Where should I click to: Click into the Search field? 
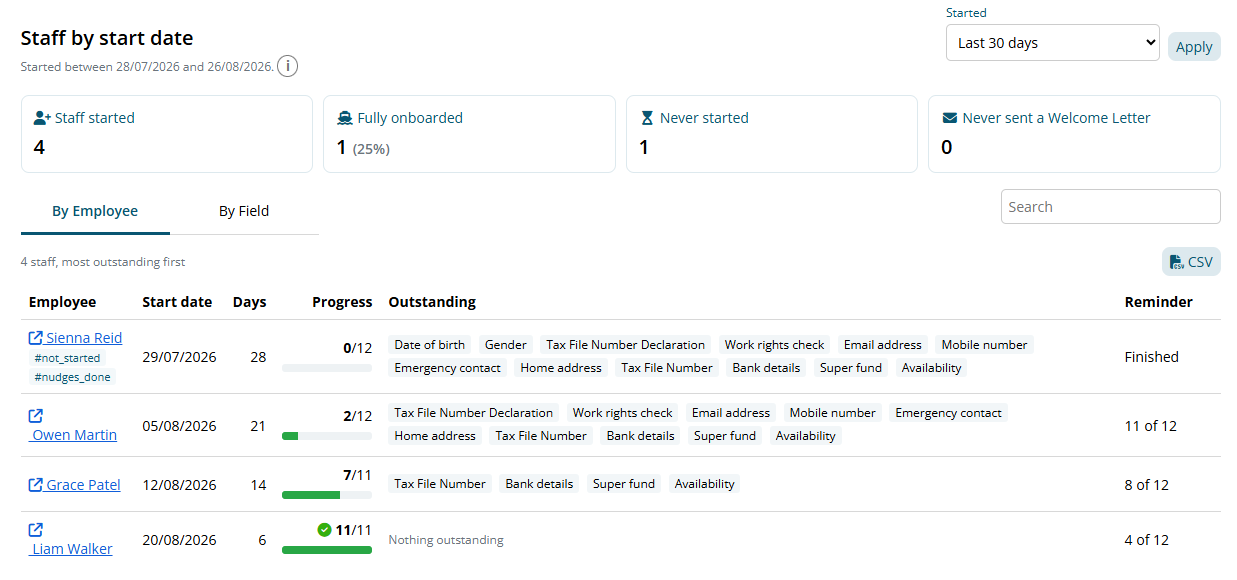[x=1110, y=207]
